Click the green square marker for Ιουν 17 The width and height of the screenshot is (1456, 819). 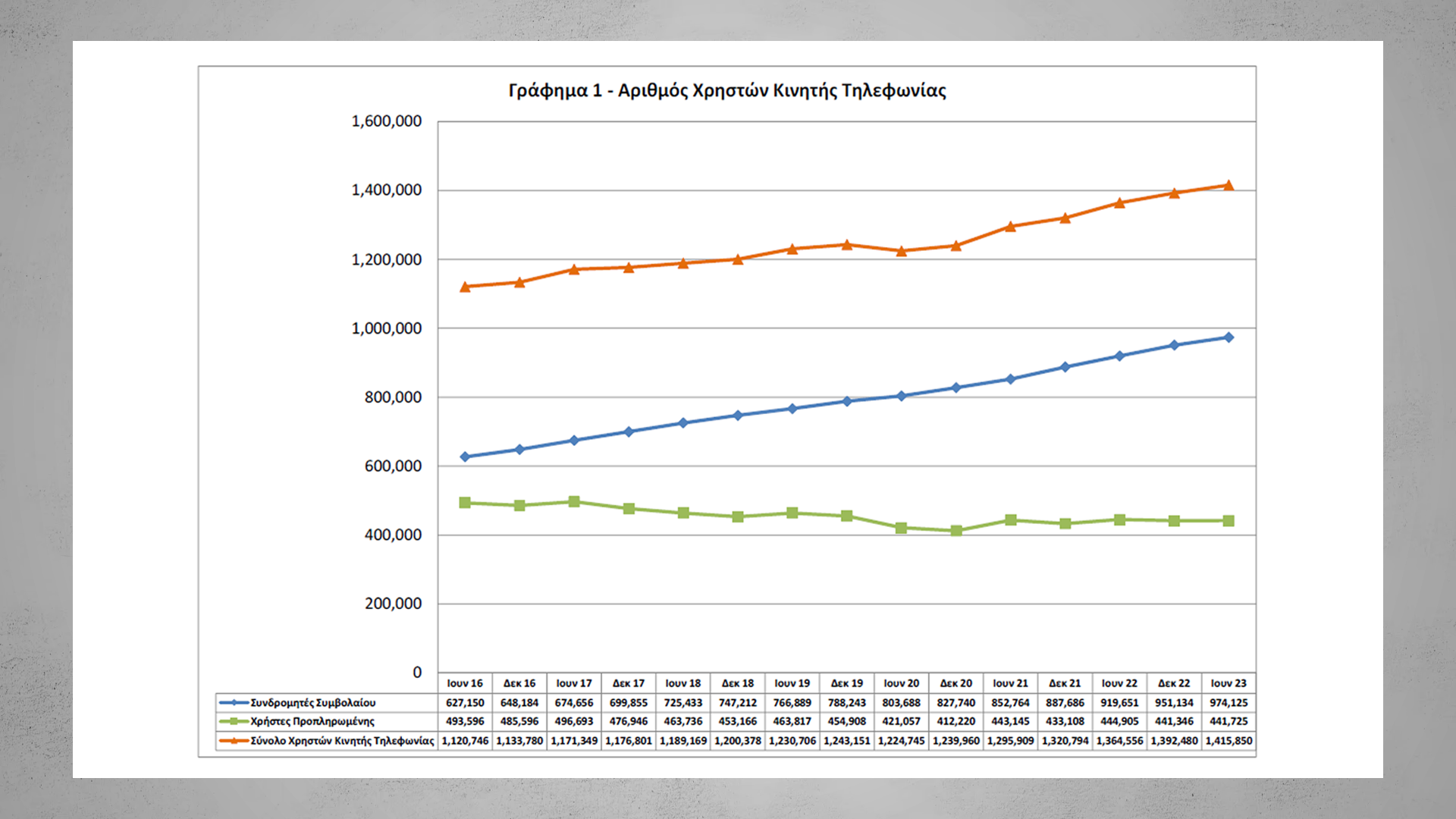click(574, 501)
